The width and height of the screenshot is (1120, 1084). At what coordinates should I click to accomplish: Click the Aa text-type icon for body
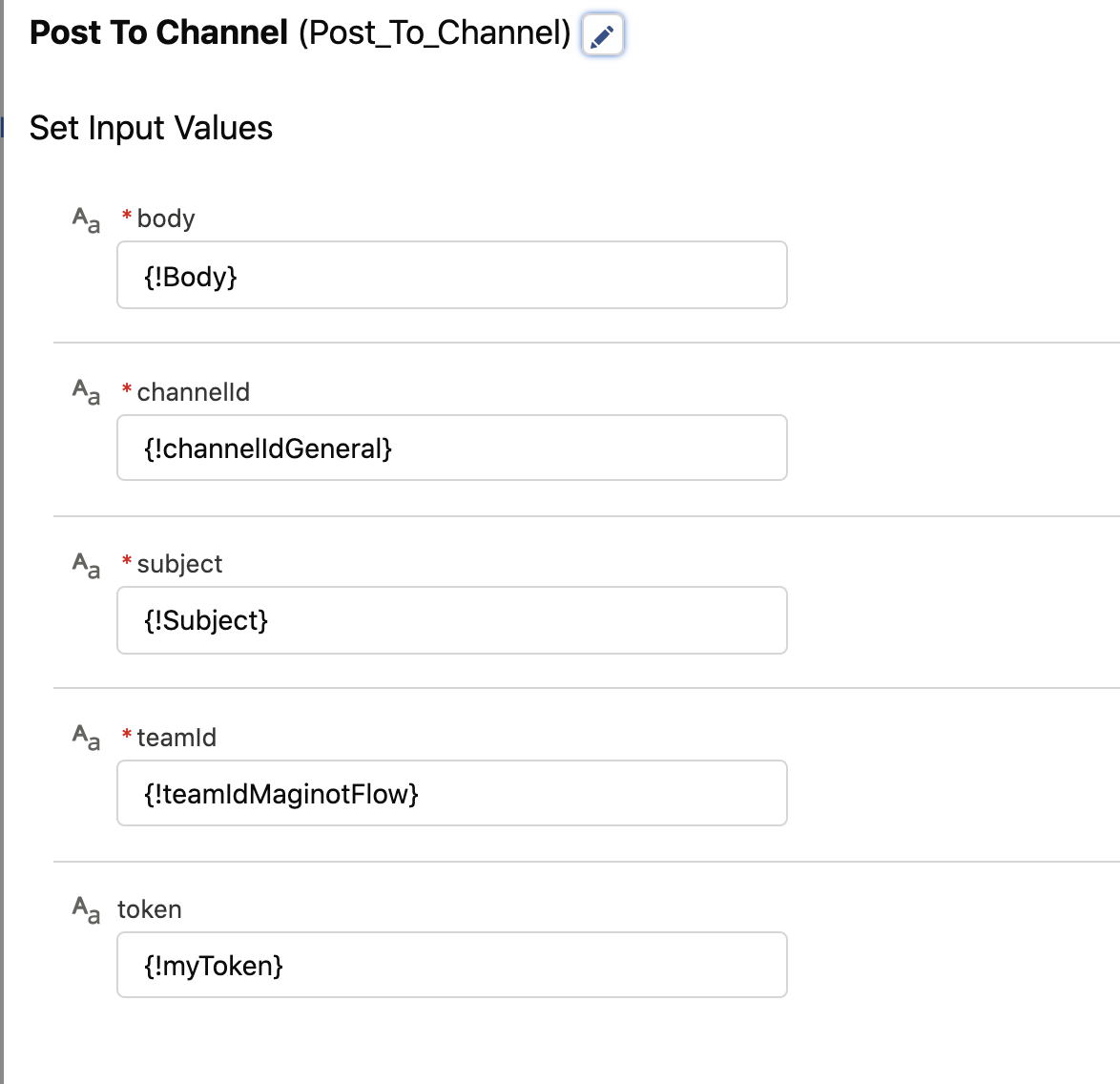click(86, 219)
